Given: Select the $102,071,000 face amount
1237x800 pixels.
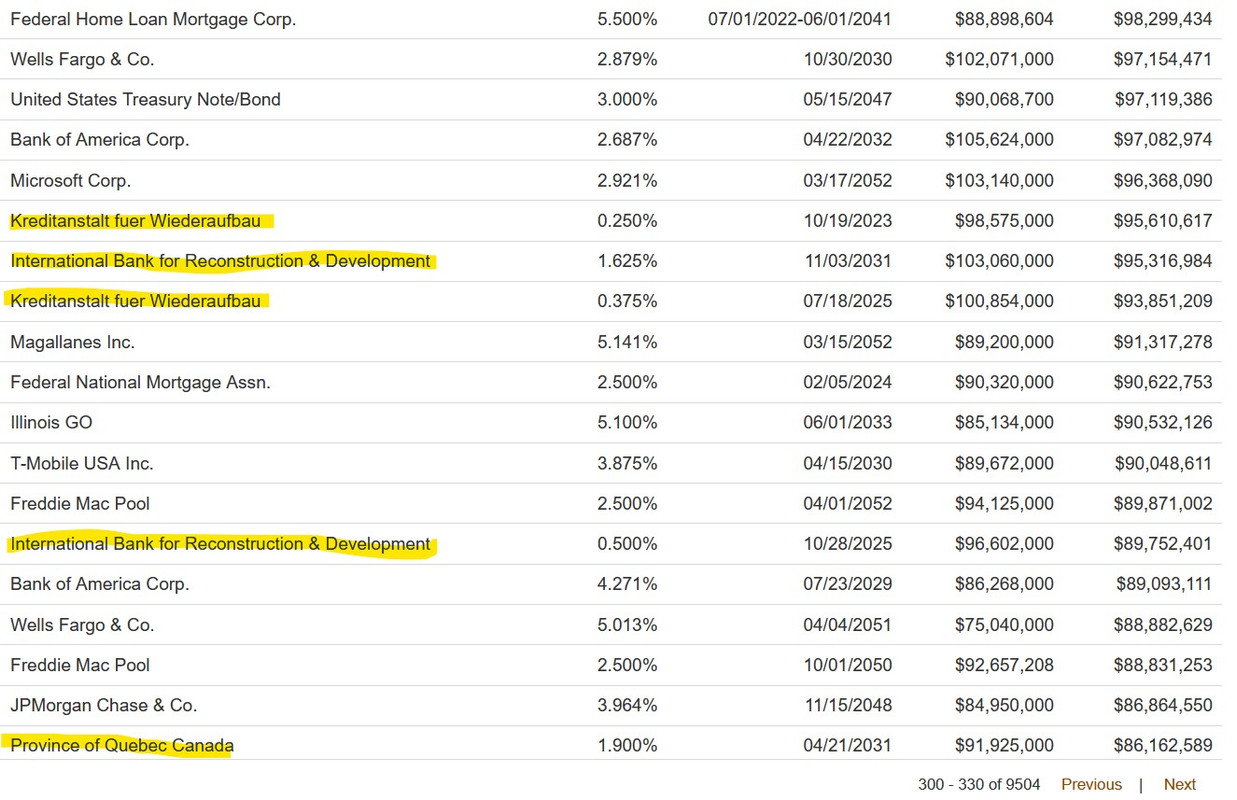Looking at the screenshot, I should (999, 59).
